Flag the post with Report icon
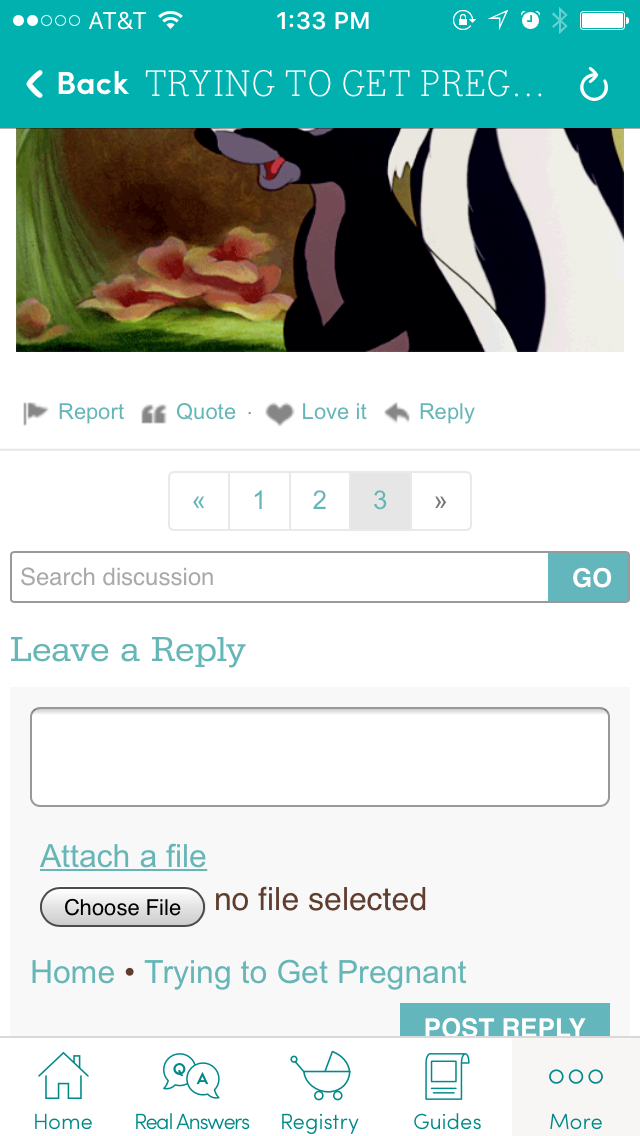 (35, 413)
